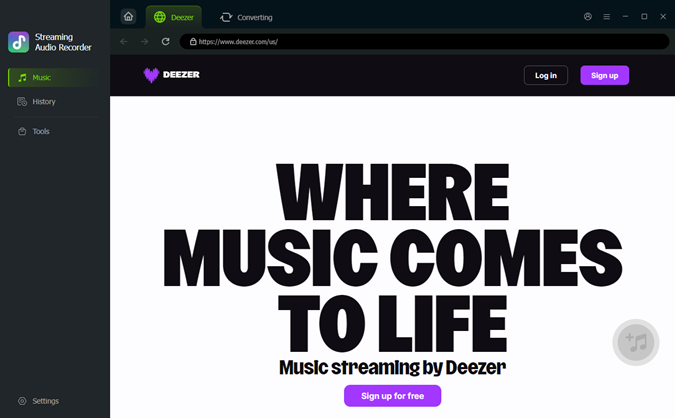Click the floating add music button

[x=636, y=342]
